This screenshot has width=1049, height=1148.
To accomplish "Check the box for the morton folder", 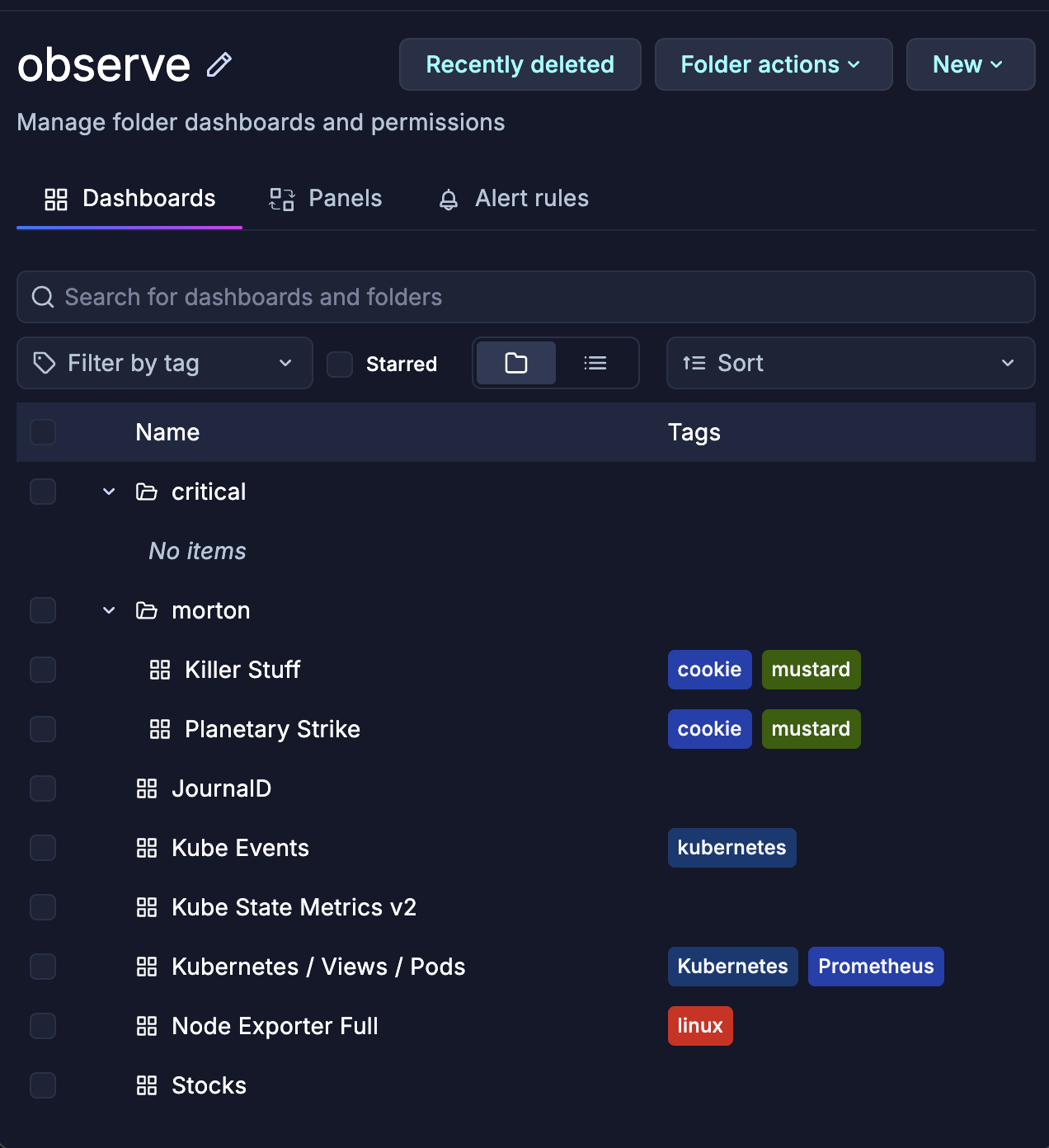I will (43, 610).
